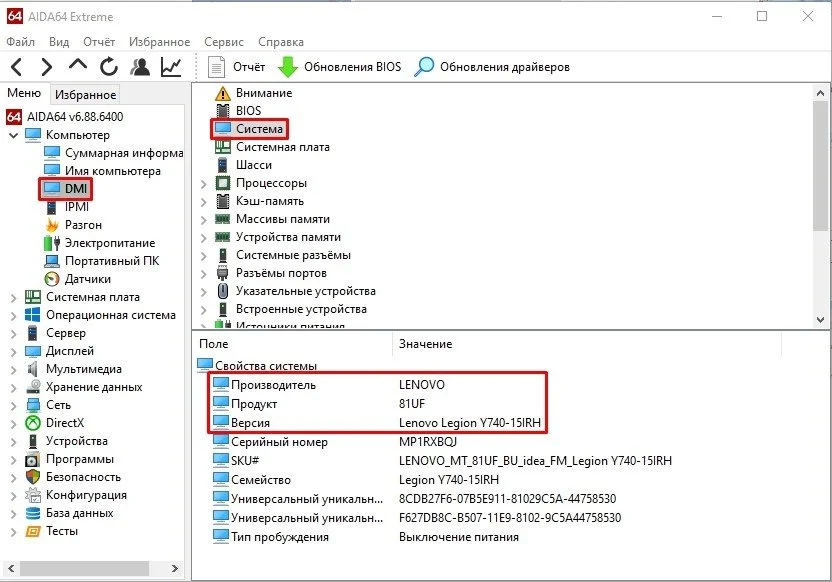832x582 pixels.
Task: Select the Шасси icon in the list
Action: [x=223, y=165]
